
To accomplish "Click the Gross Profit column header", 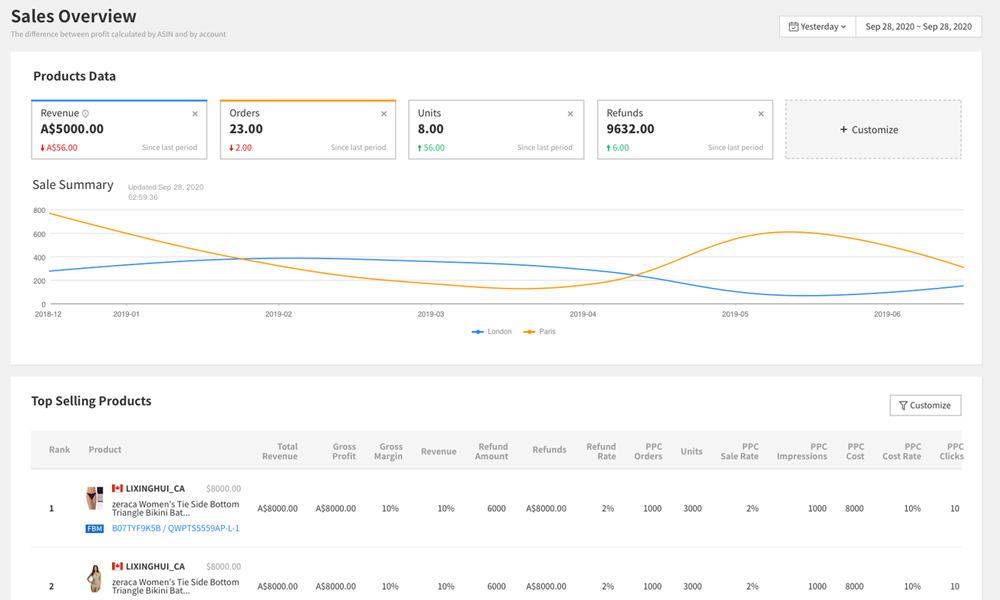I will [x=344, y=451].
